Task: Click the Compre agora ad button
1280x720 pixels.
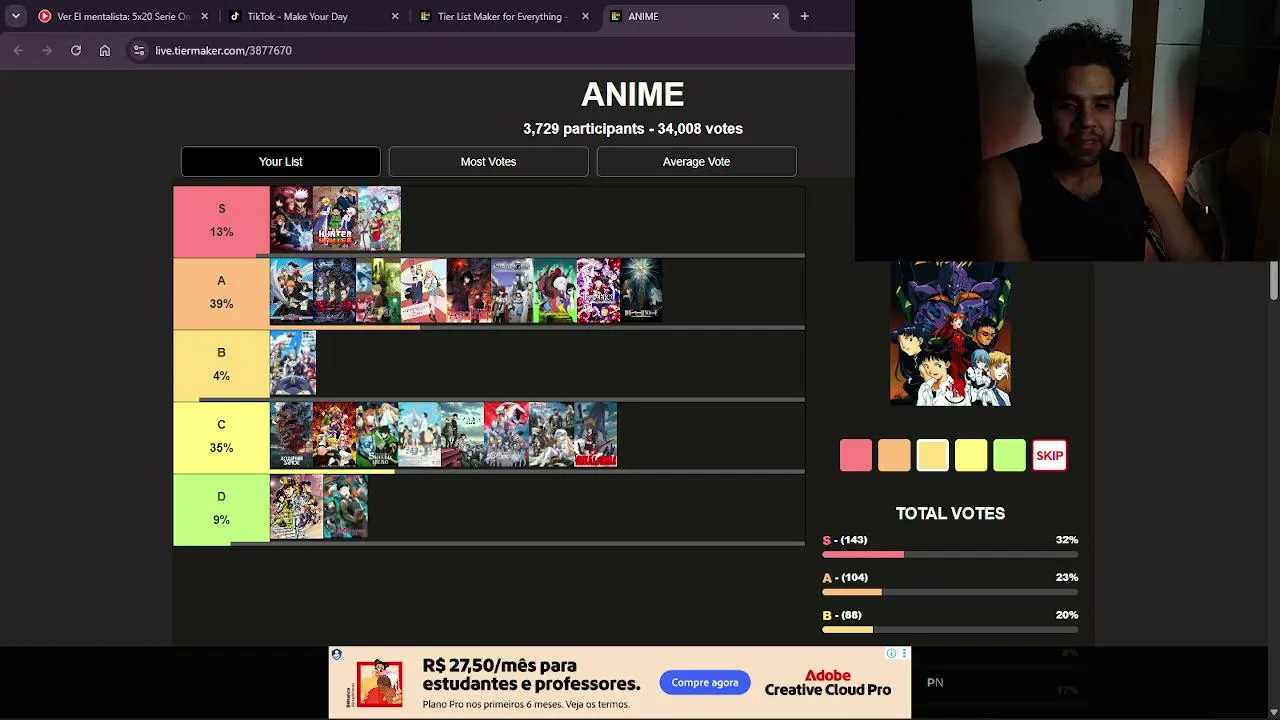Action: click(x=705, y=683)
